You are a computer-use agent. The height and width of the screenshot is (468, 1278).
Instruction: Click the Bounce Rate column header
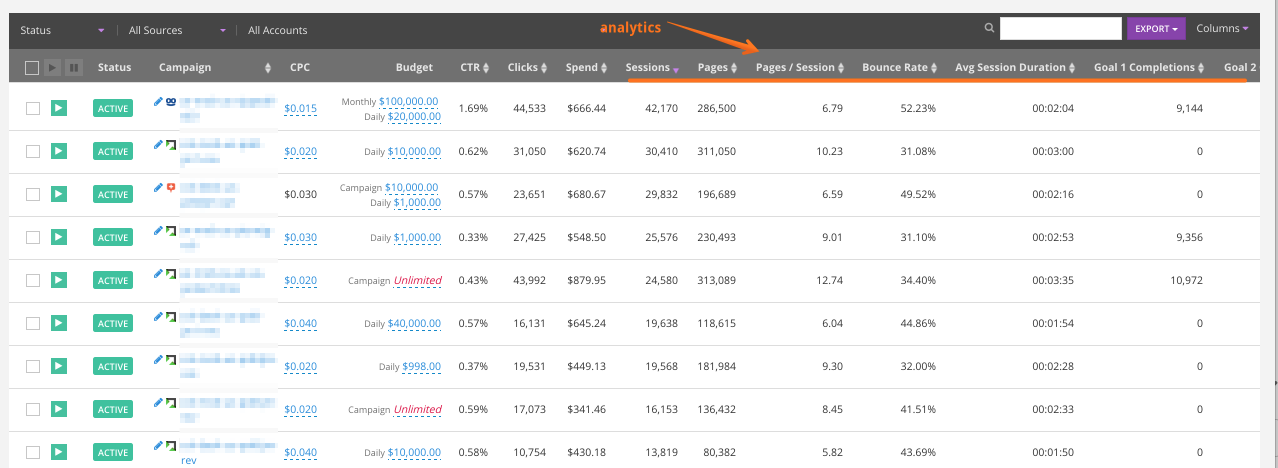pos(899,68)
